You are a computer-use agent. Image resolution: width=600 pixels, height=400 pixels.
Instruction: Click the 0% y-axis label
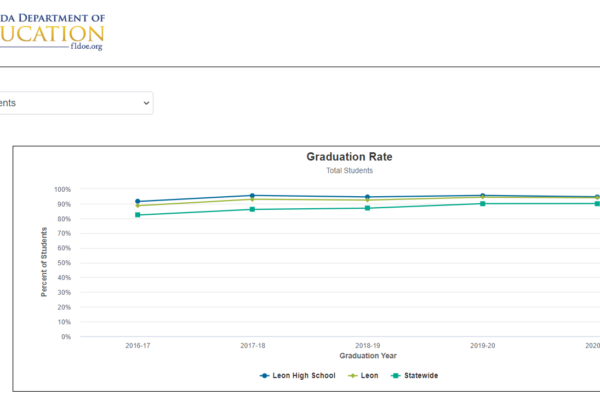coord(66,337)
